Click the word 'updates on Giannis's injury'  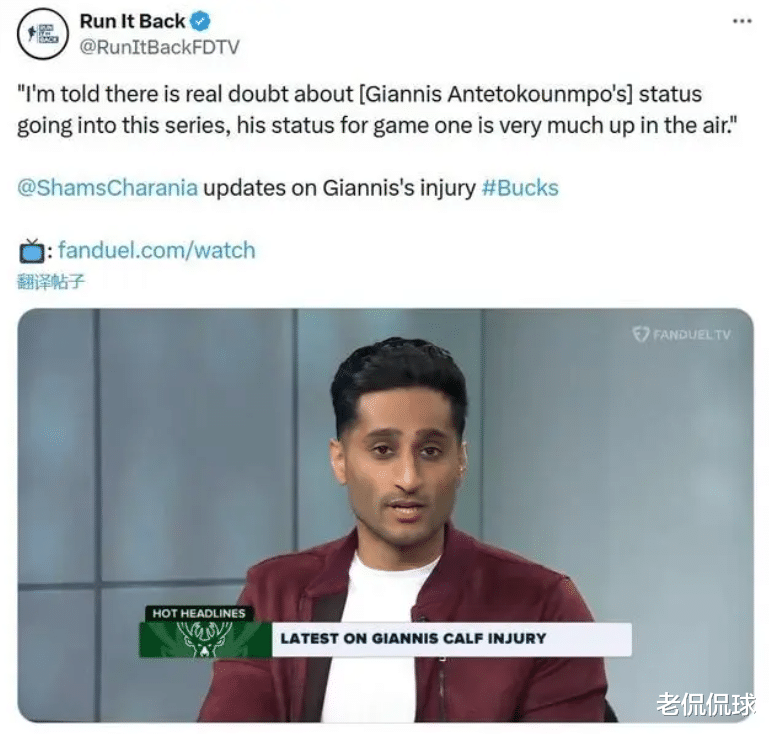(339, 188)
